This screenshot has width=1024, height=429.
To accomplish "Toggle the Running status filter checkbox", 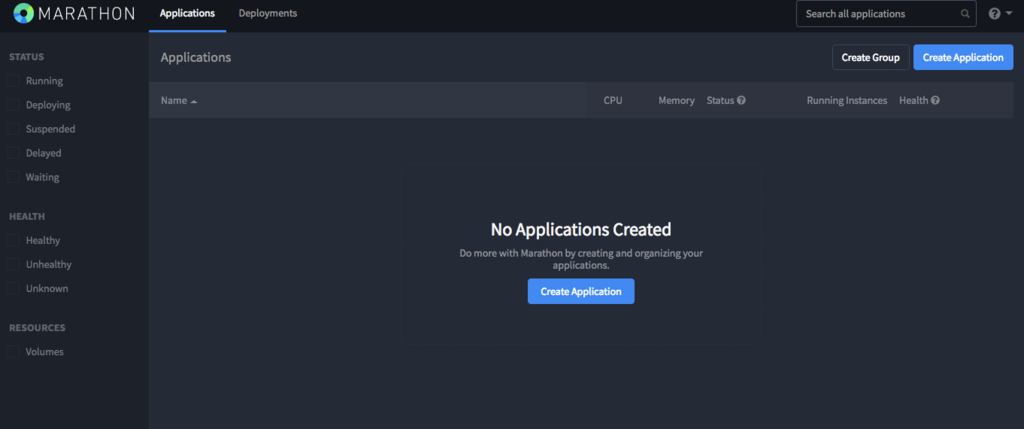I will [x=13, y=81].
